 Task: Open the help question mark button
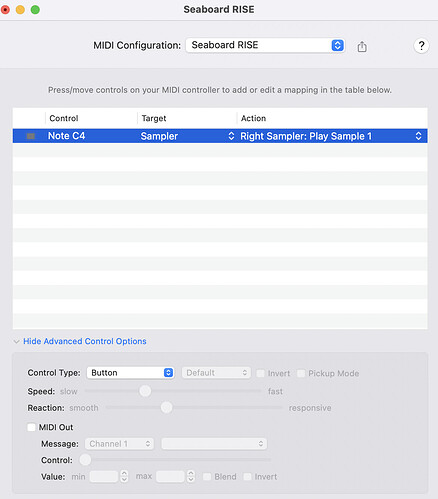421,46
